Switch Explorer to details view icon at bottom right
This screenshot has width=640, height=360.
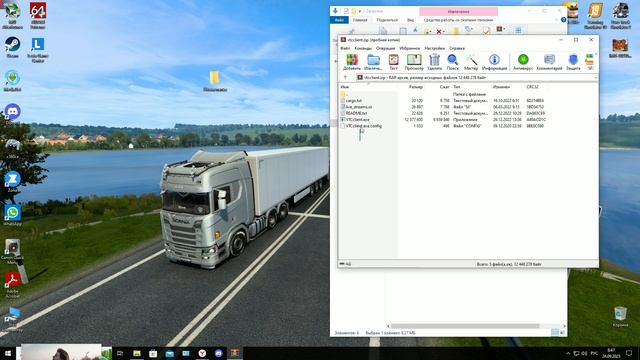click(x=555, y=333)
